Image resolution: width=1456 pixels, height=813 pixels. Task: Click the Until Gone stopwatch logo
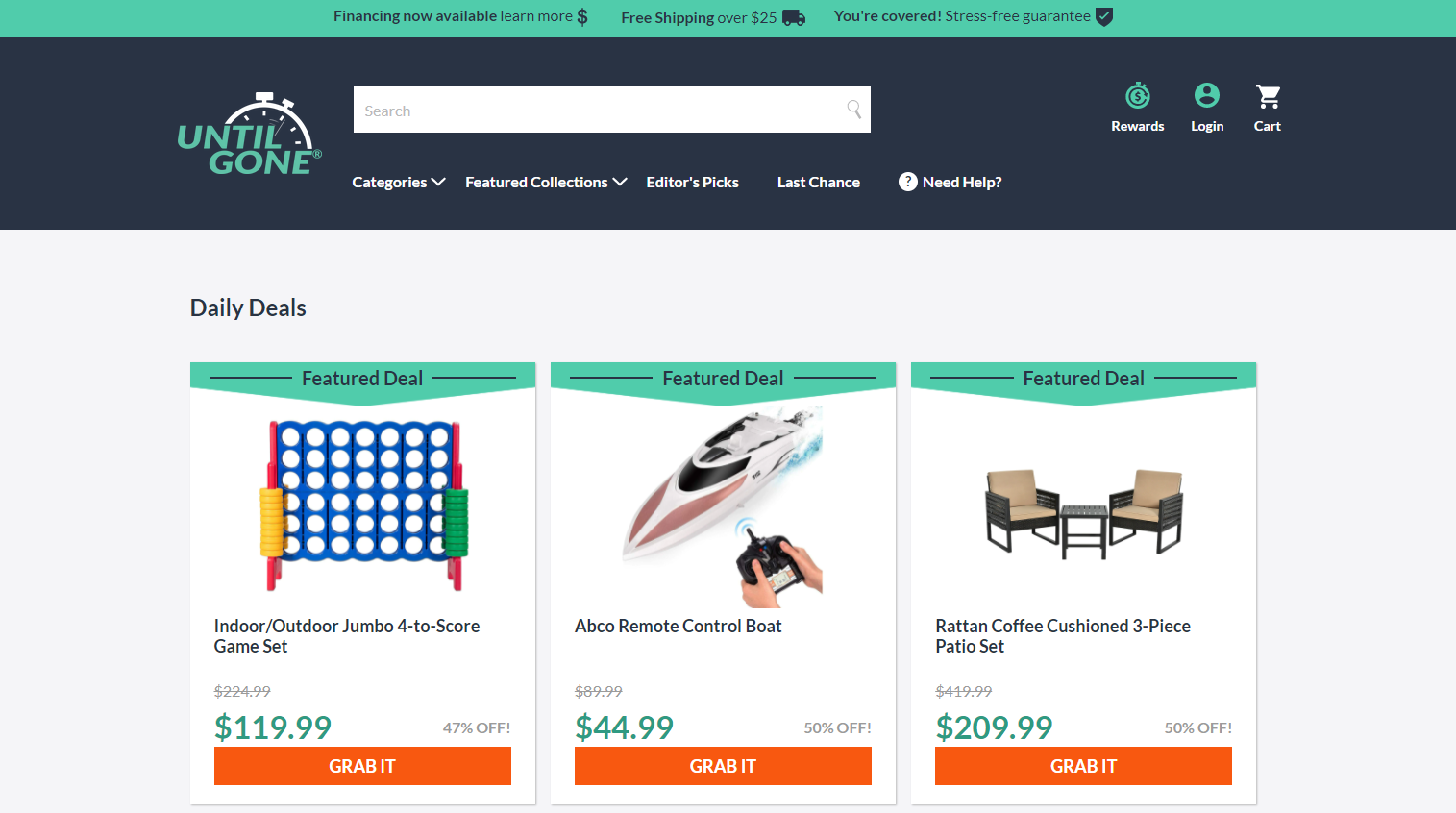(x=250, y=135)
